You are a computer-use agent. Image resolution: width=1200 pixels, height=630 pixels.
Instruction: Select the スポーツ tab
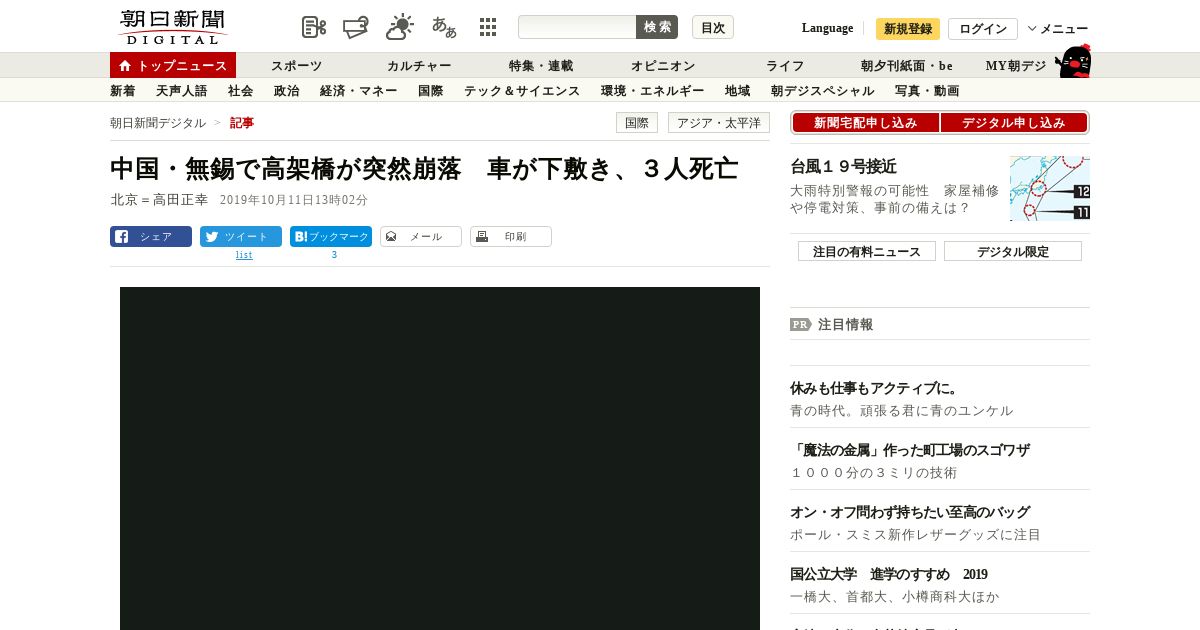click(x=297, y=66)
